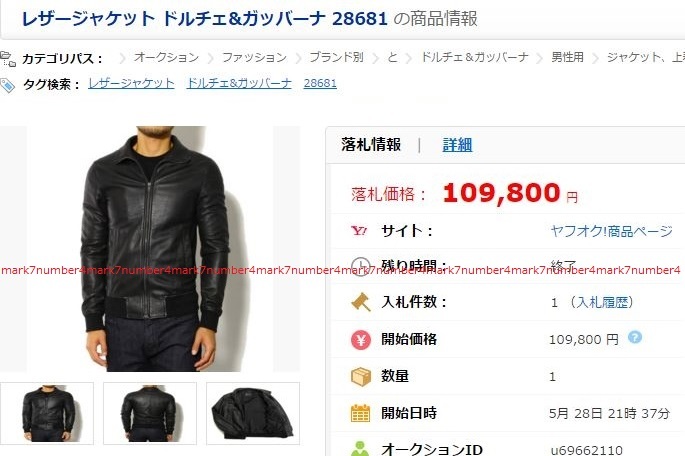Click the ファッション breadcrumb category
Image resolution: width=685 pixels, height=456 pixels.
coord(254,57)
